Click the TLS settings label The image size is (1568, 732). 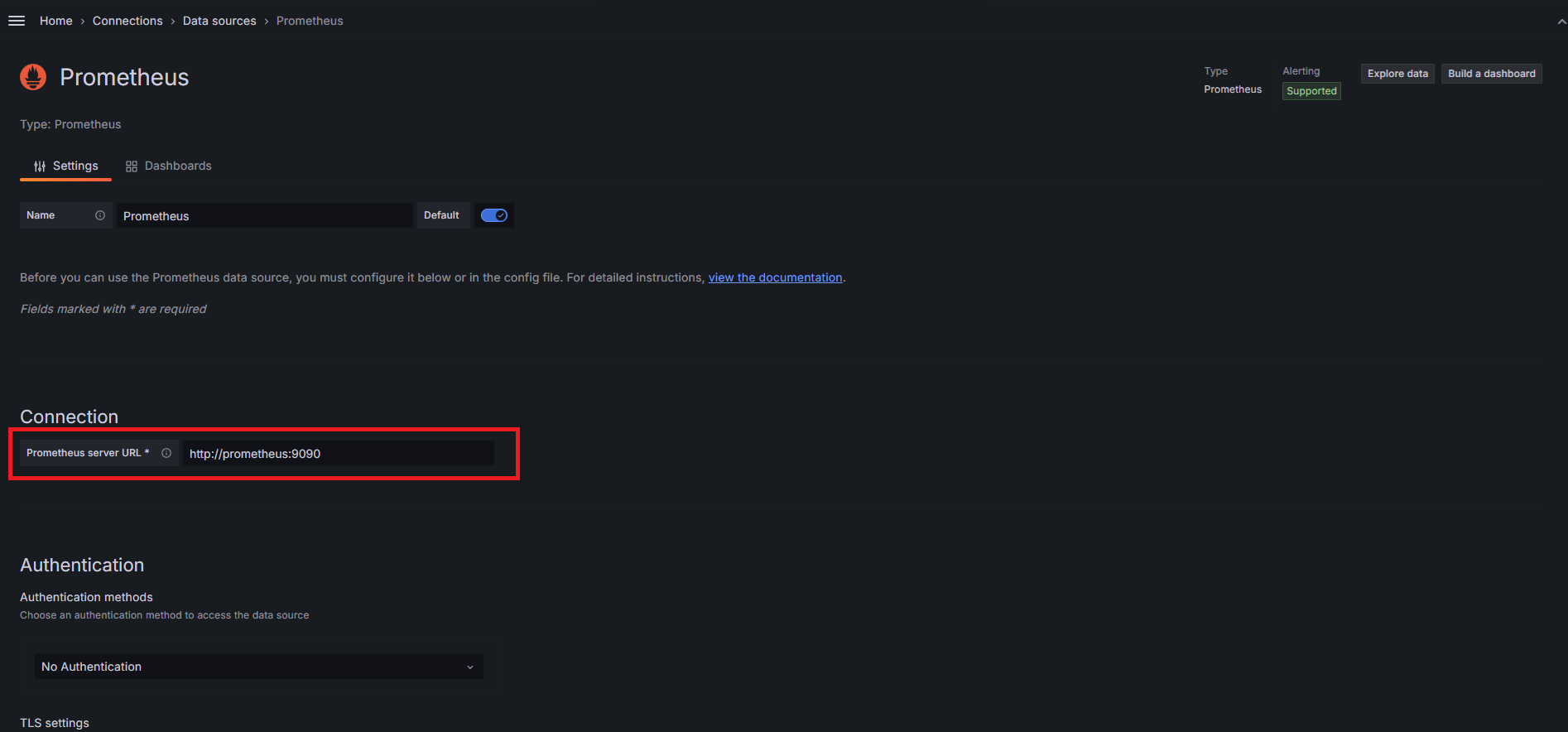[x=55, y=723]
